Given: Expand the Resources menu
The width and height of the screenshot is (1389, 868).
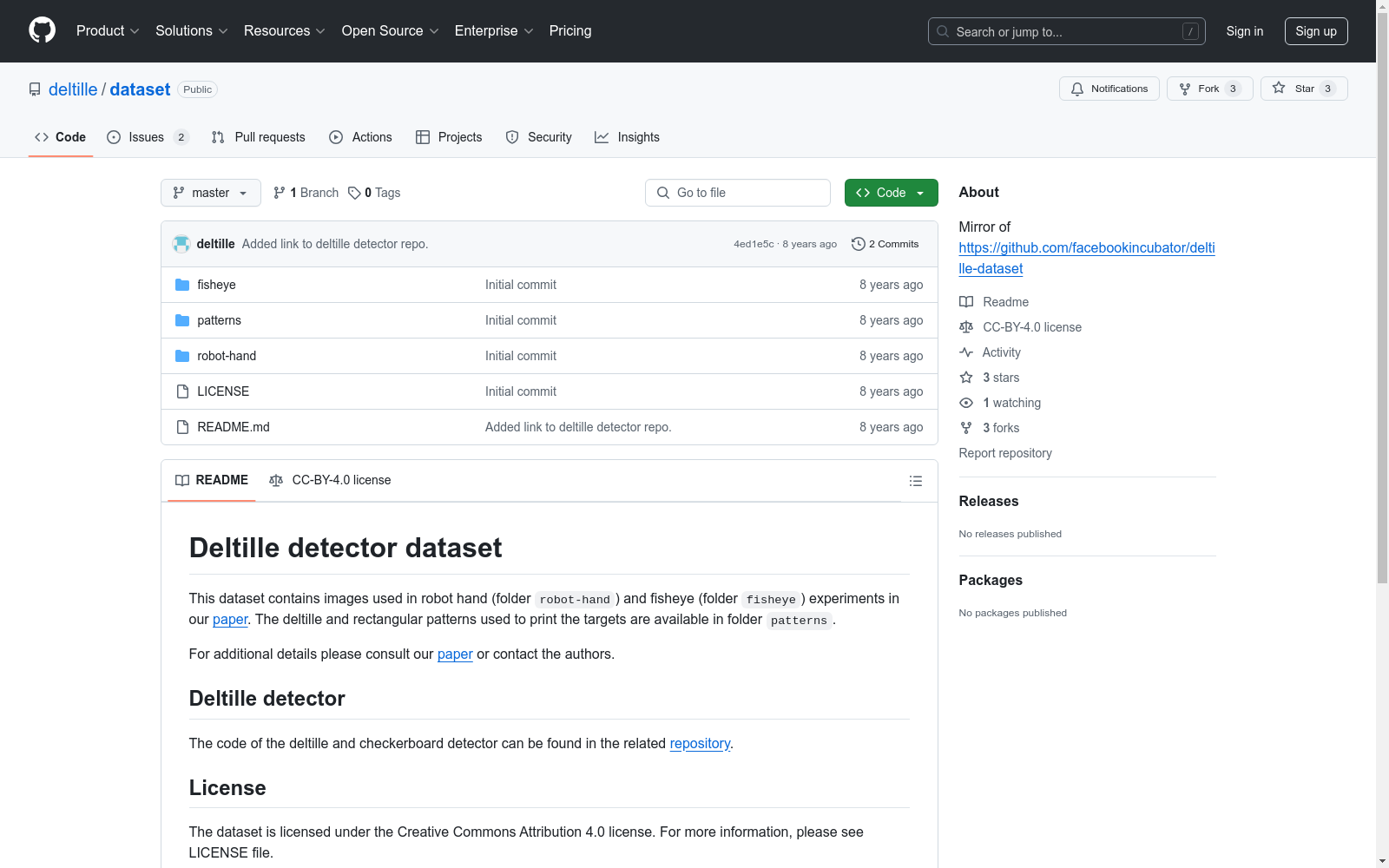Looking at the screenshot, I should pos(284,31).
